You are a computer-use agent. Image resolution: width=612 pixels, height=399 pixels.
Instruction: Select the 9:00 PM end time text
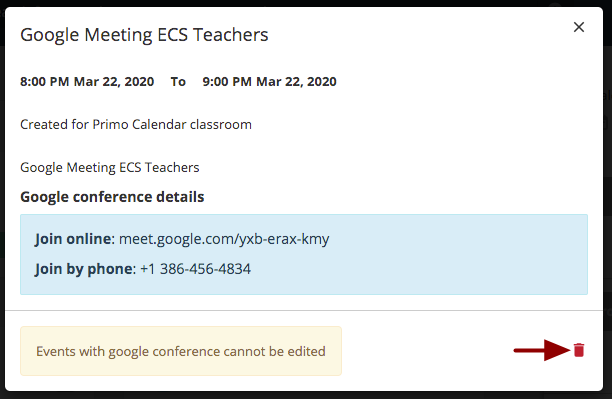point(227,82)
